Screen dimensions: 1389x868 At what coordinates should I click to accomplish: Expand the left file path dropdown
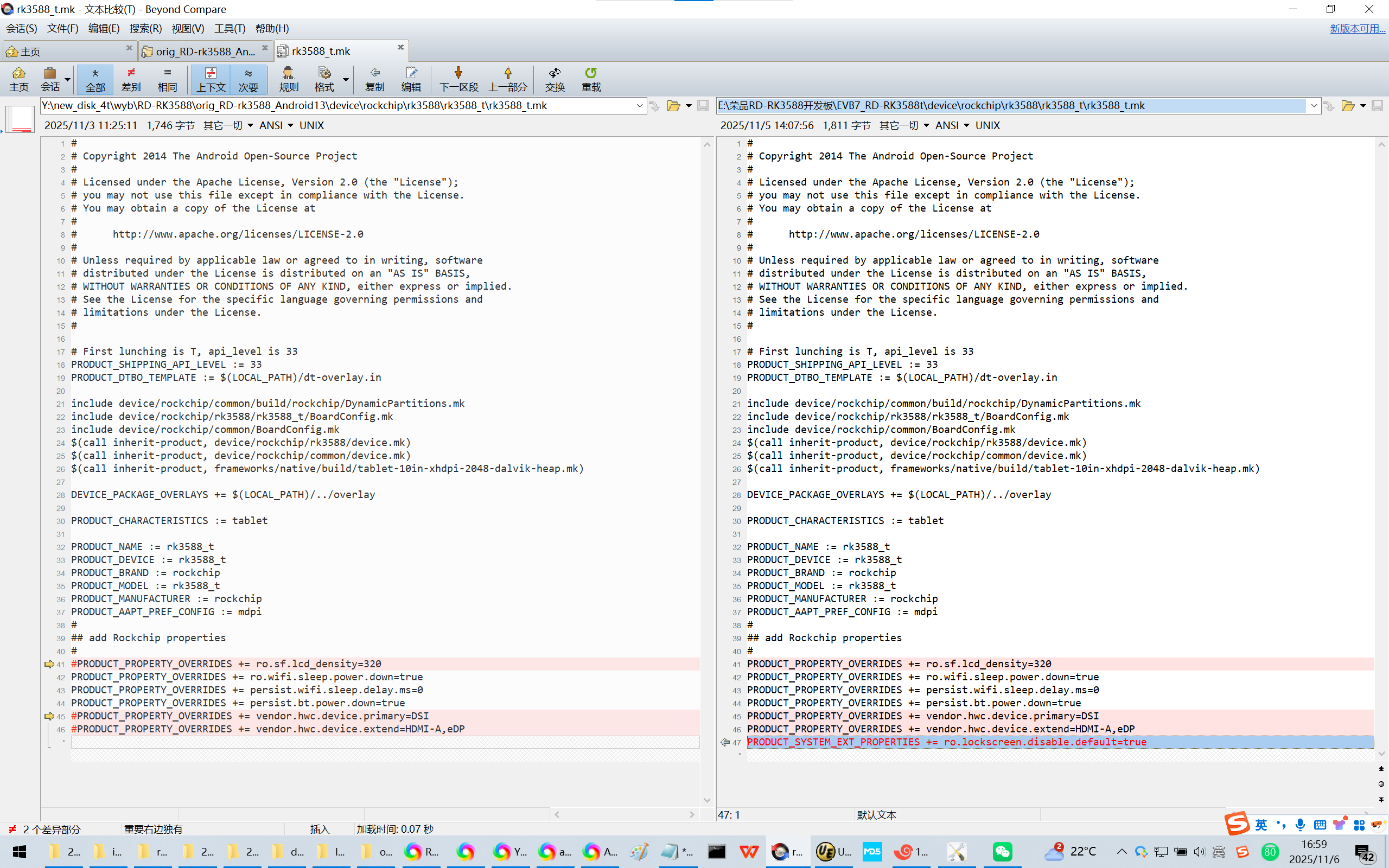[x=639, y=106]
